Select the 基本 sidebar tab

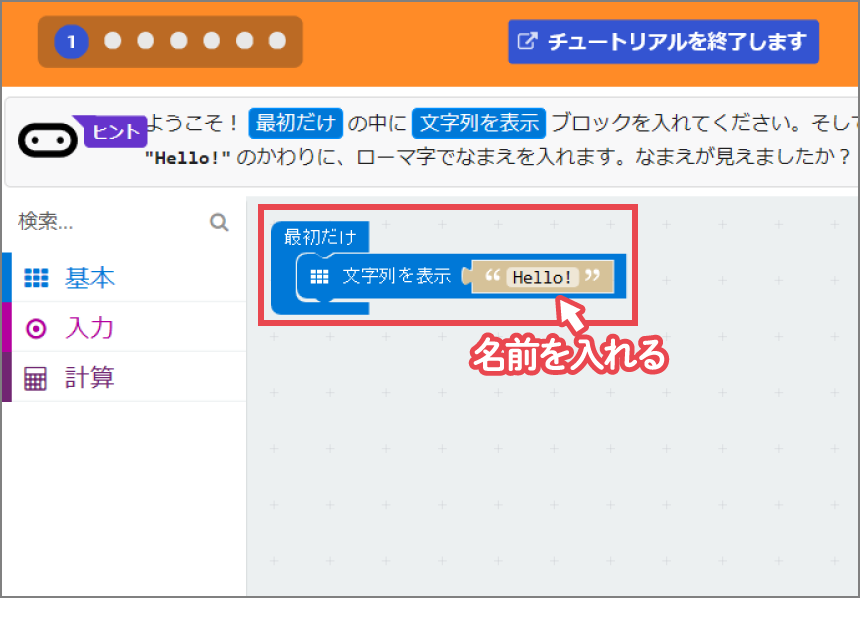[90, 275]
